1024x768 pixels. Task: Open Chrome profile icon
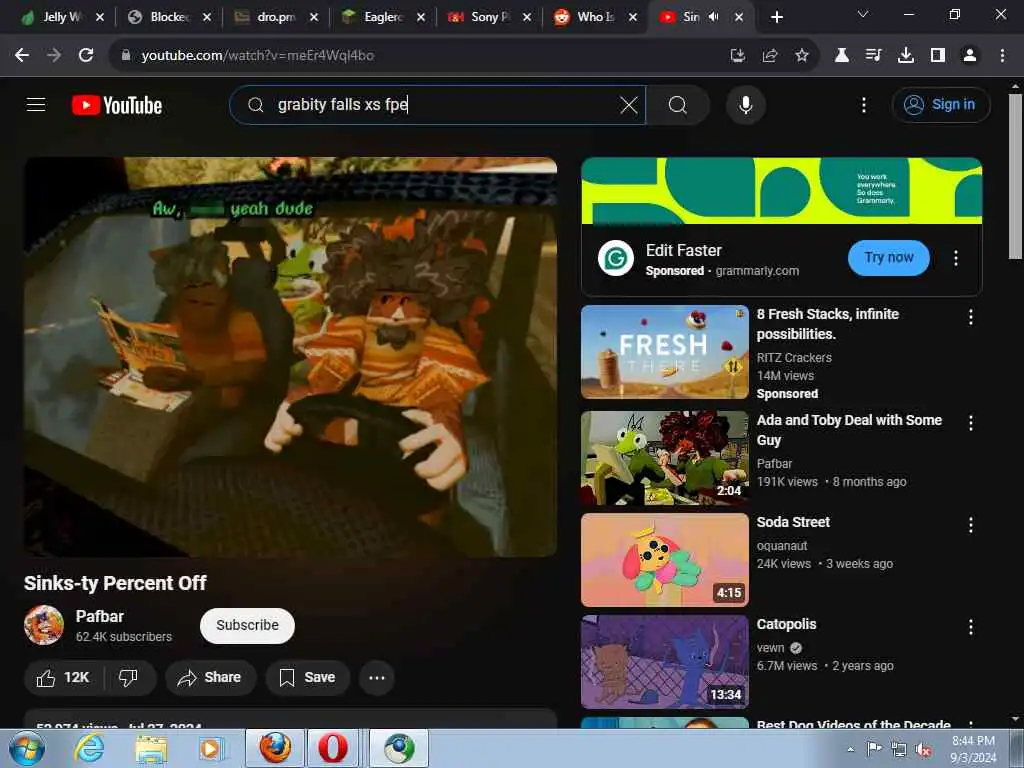click(970, 56)
